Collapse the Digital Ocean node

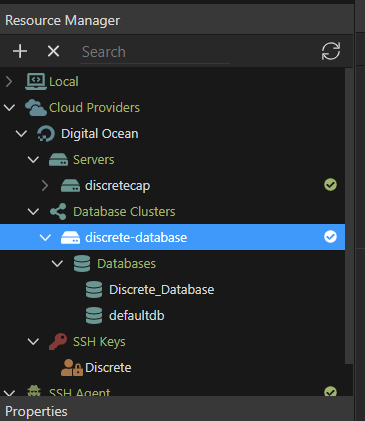coord(21,134)
